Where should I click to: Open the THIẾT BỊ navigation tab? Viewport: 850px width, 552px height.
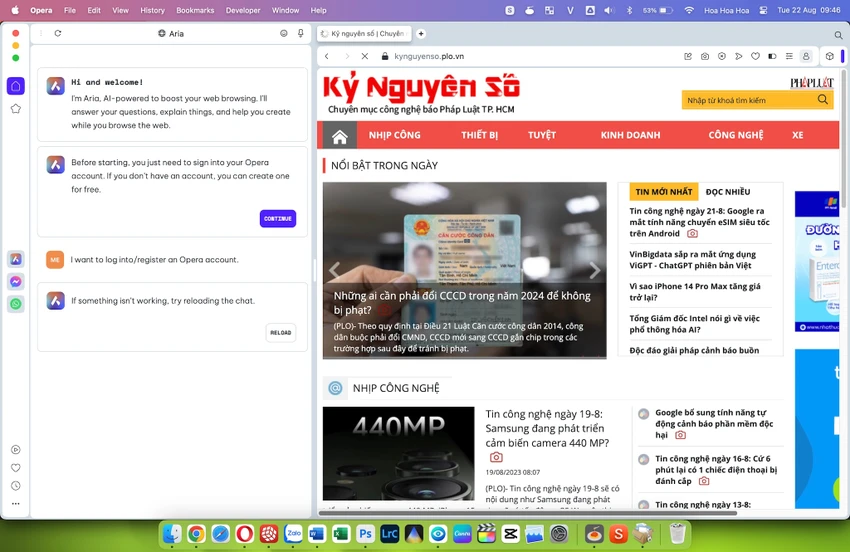[479, 135]
